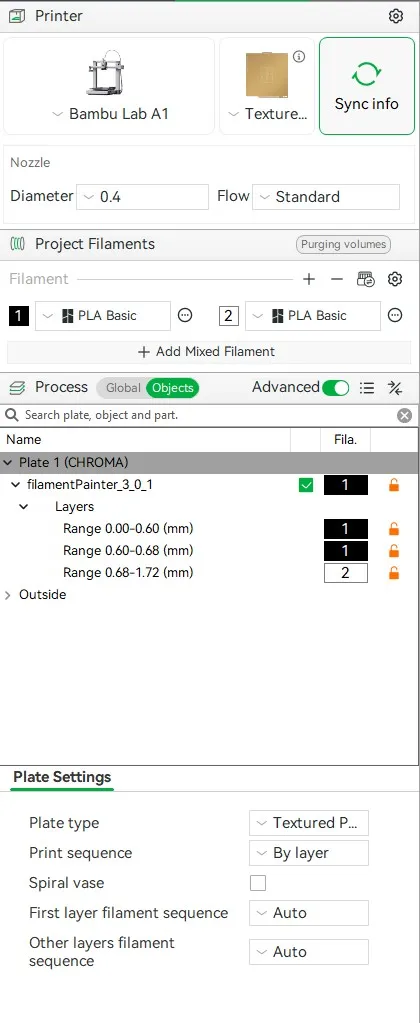
Task: Remove a filament with minus icon
Action: (x=337, y=279)
